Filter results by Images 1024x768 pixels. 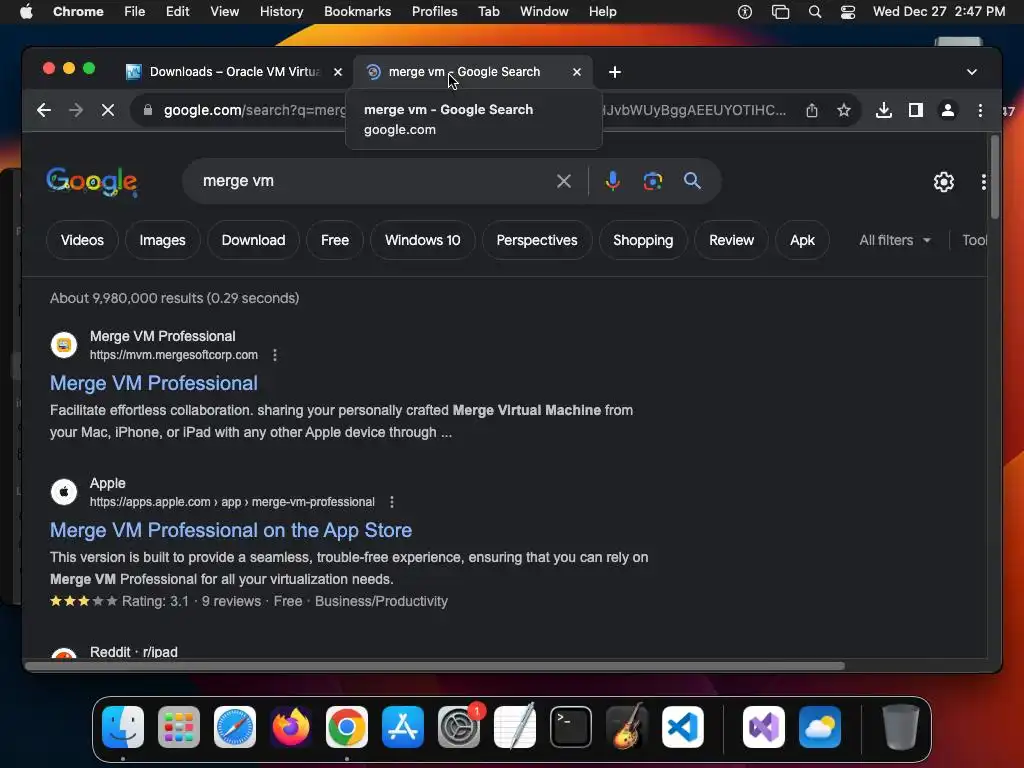point(162,240)
